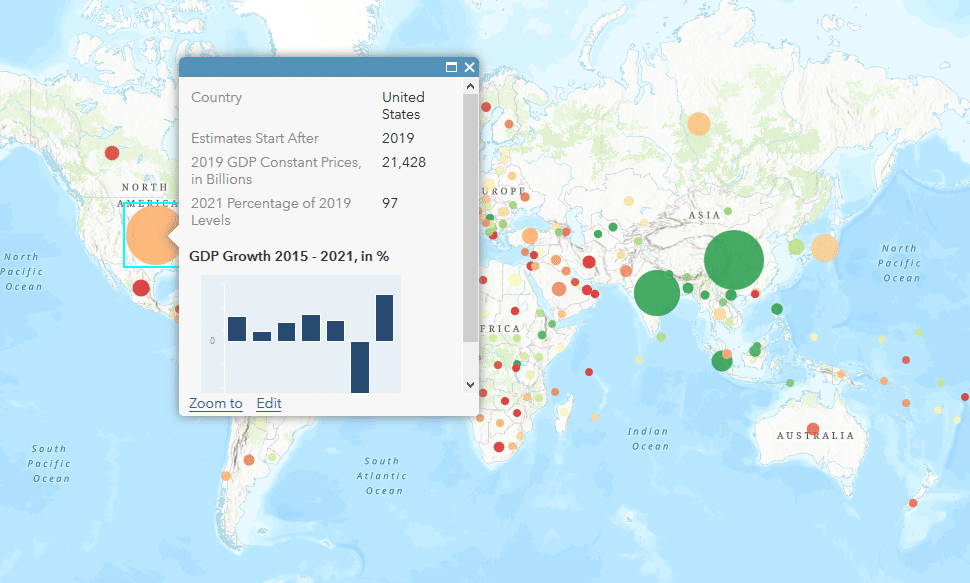Click '2021 Percentage of 2019 Levels' label
970x583 pixels.
tap(271, 212)
